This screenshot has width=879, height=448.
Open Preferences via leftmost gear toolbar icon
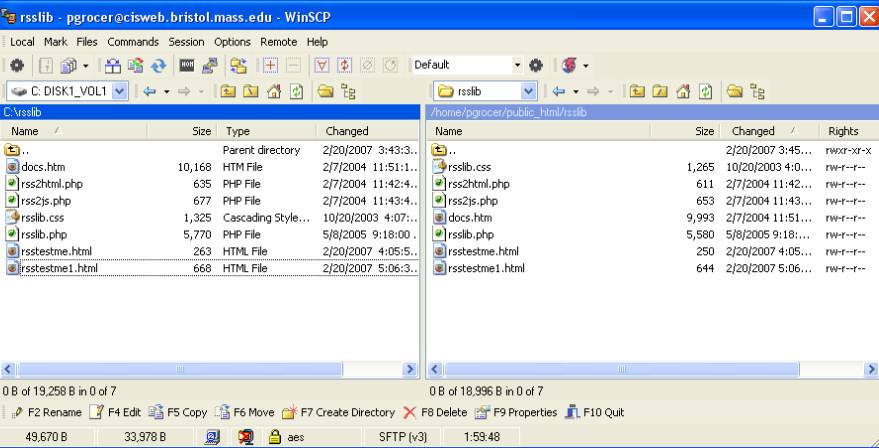[x=17, y=66]
